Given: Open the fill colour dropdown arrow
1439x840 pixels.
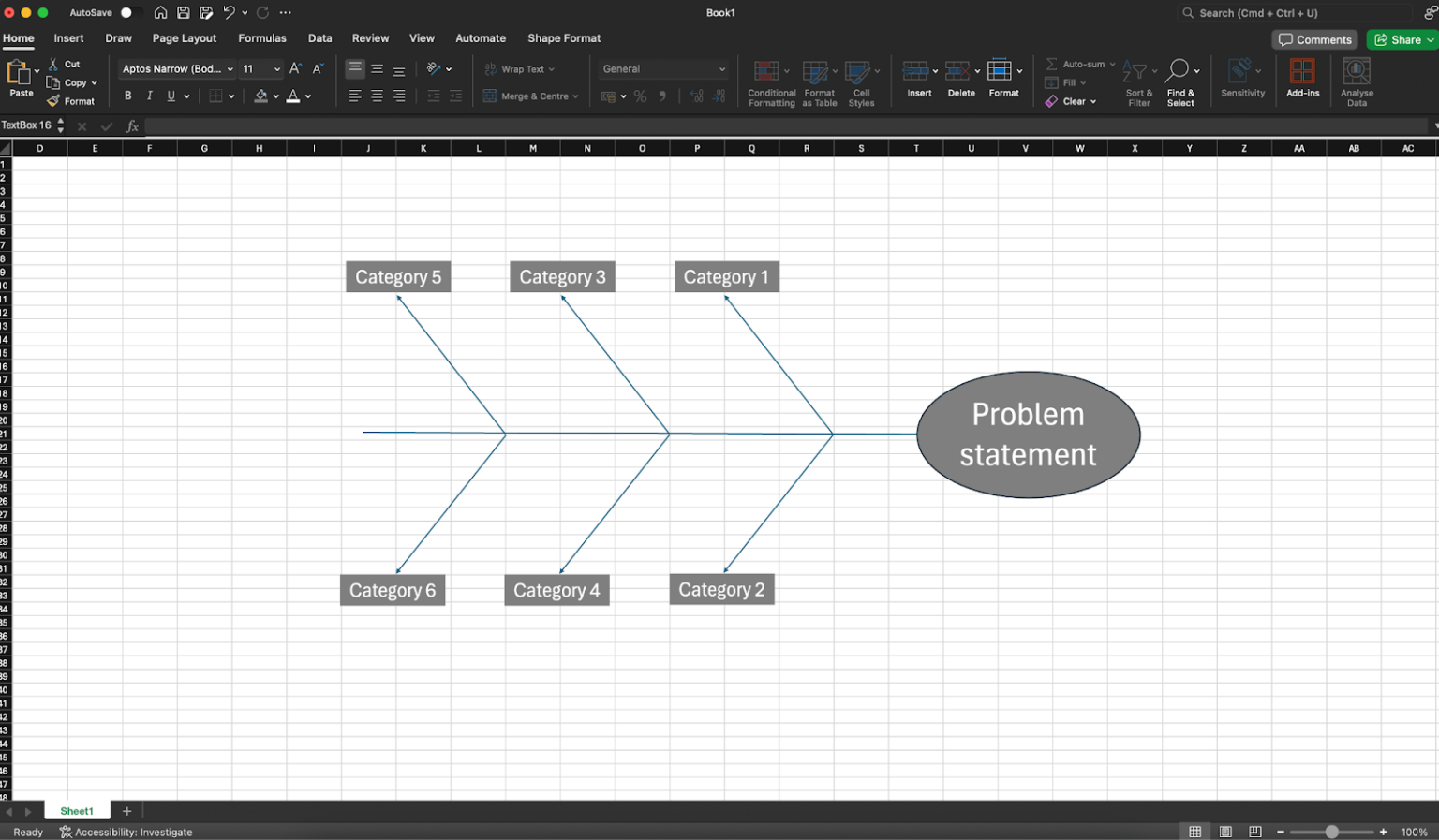Looking at the screenshot, I should point(275,96).
